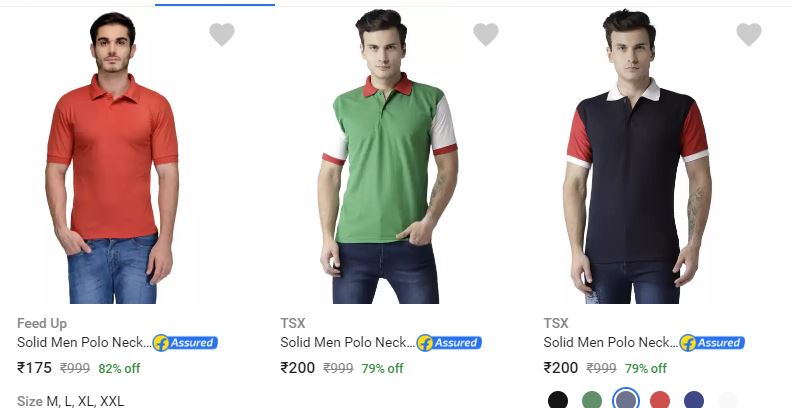The width and height of the screenshot is (792, 408).
Task: Select the navy blue color swatch
Action: point(694,401)
